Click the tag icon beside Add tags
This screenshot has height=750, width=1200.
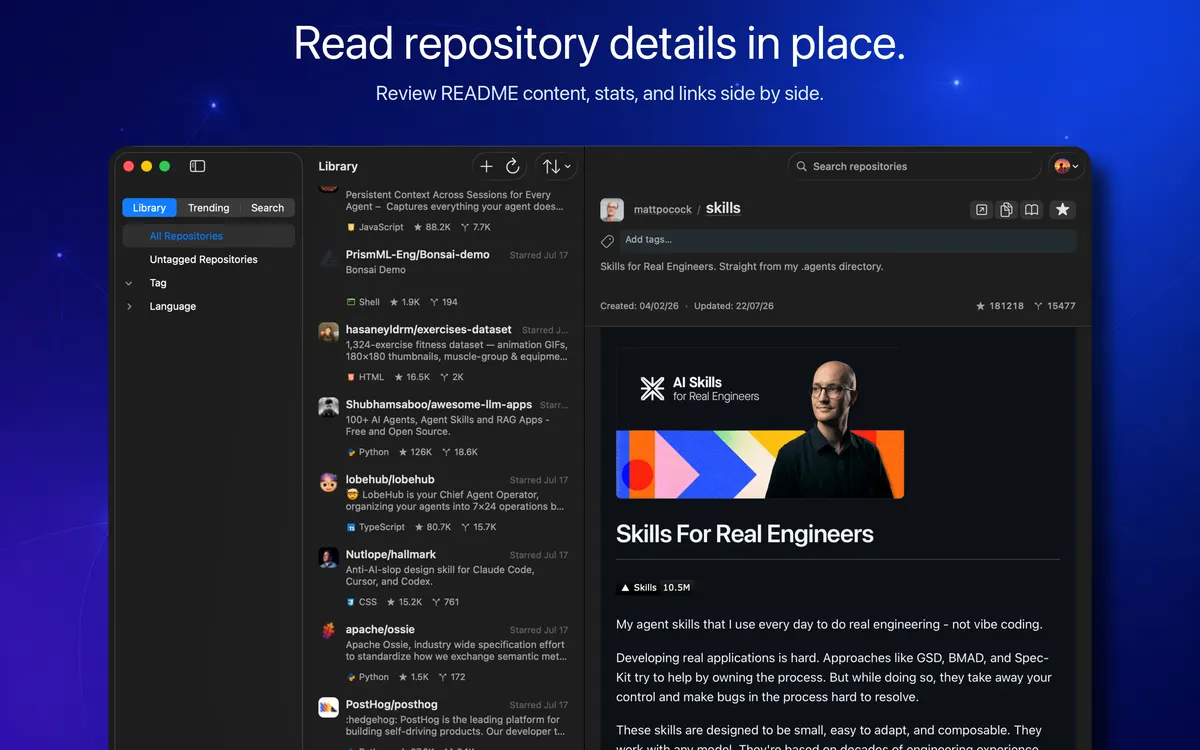(607, 241)
